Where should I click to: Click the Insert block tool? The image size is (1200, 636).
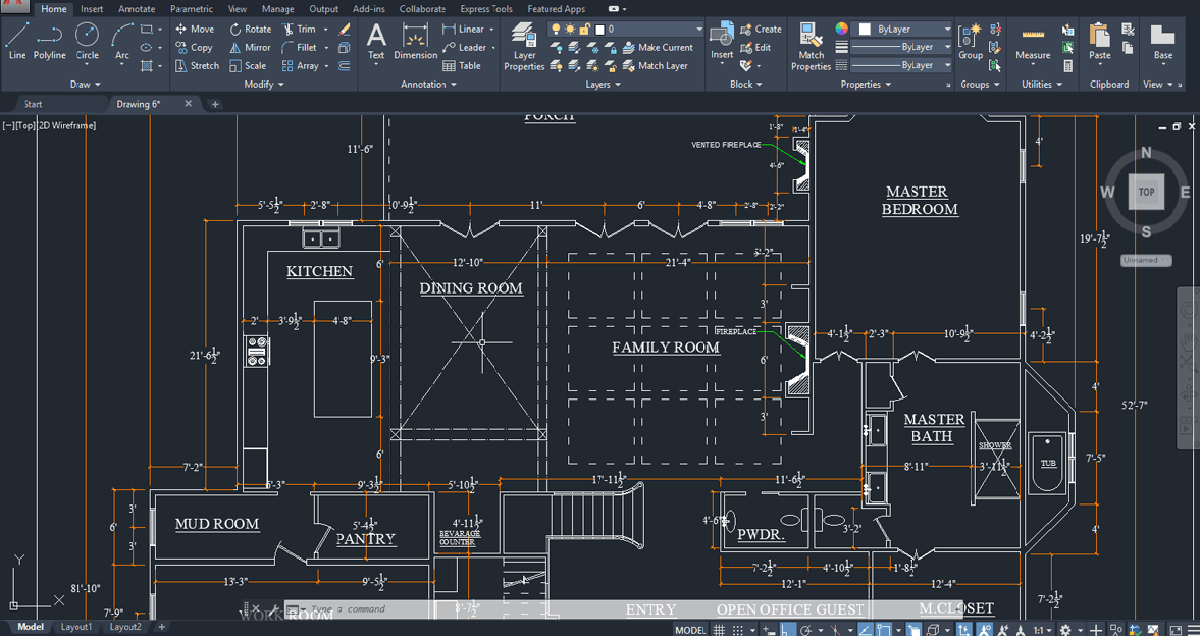click(721, 43)
